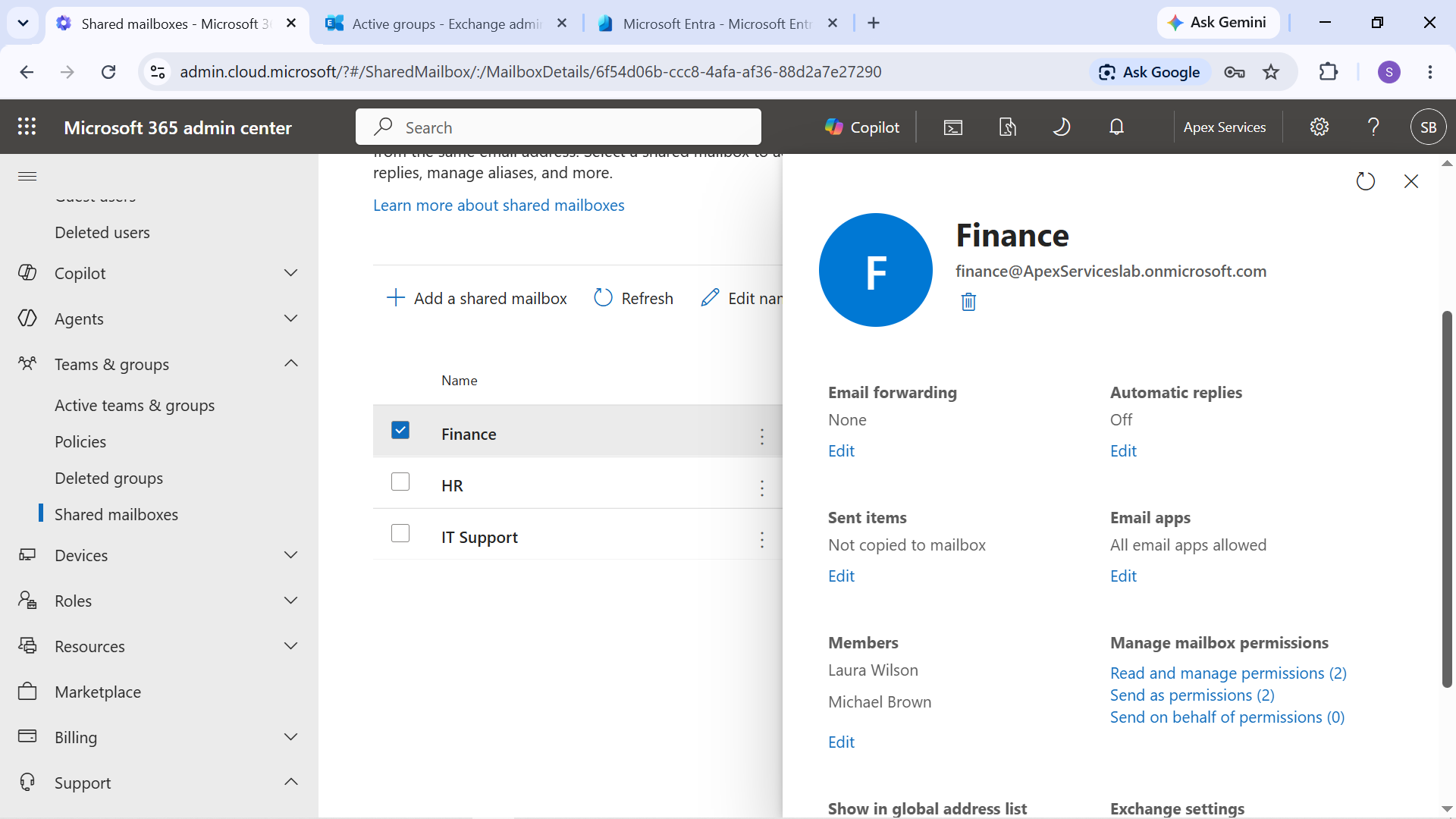Screen dimensions: 1456x819
Task: Expand the Roles nav section
Action: [290, 601]
